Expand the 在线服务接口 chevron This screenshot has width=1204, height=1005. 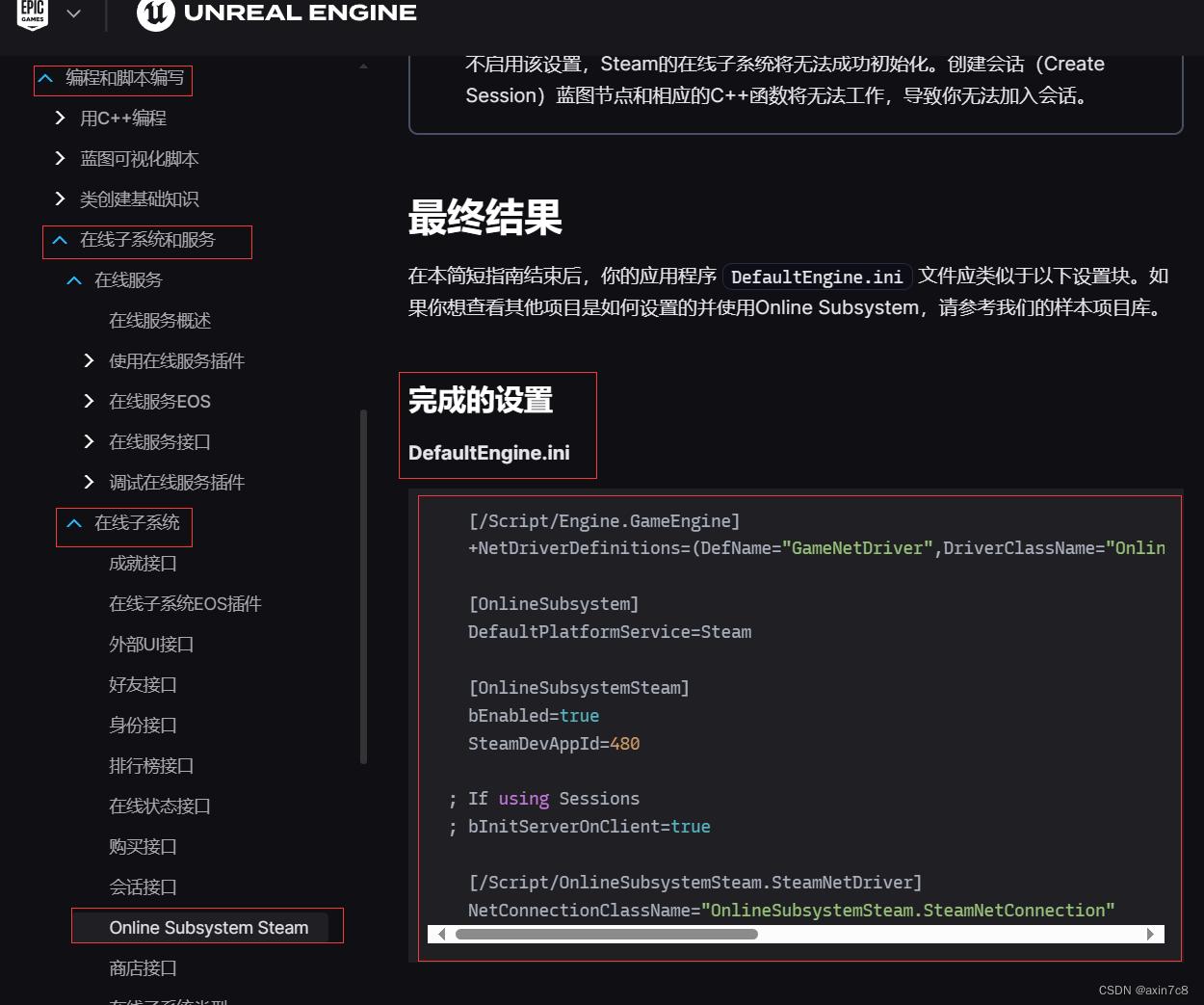coord(89,441)
